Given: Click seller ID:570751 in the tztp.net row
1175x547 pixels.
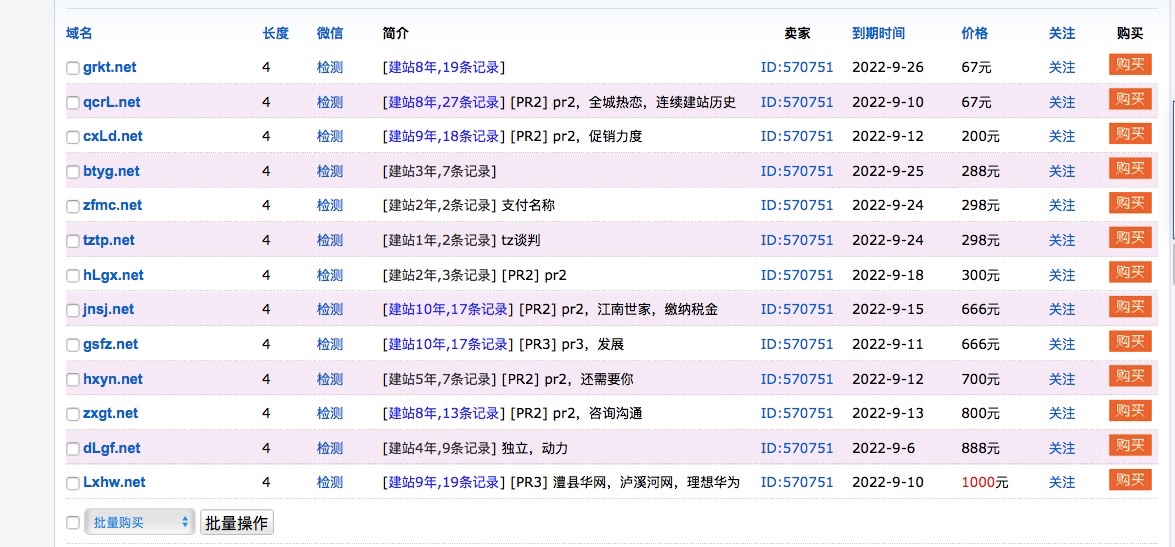Looking at the screenshot, I should pos(796,240).
